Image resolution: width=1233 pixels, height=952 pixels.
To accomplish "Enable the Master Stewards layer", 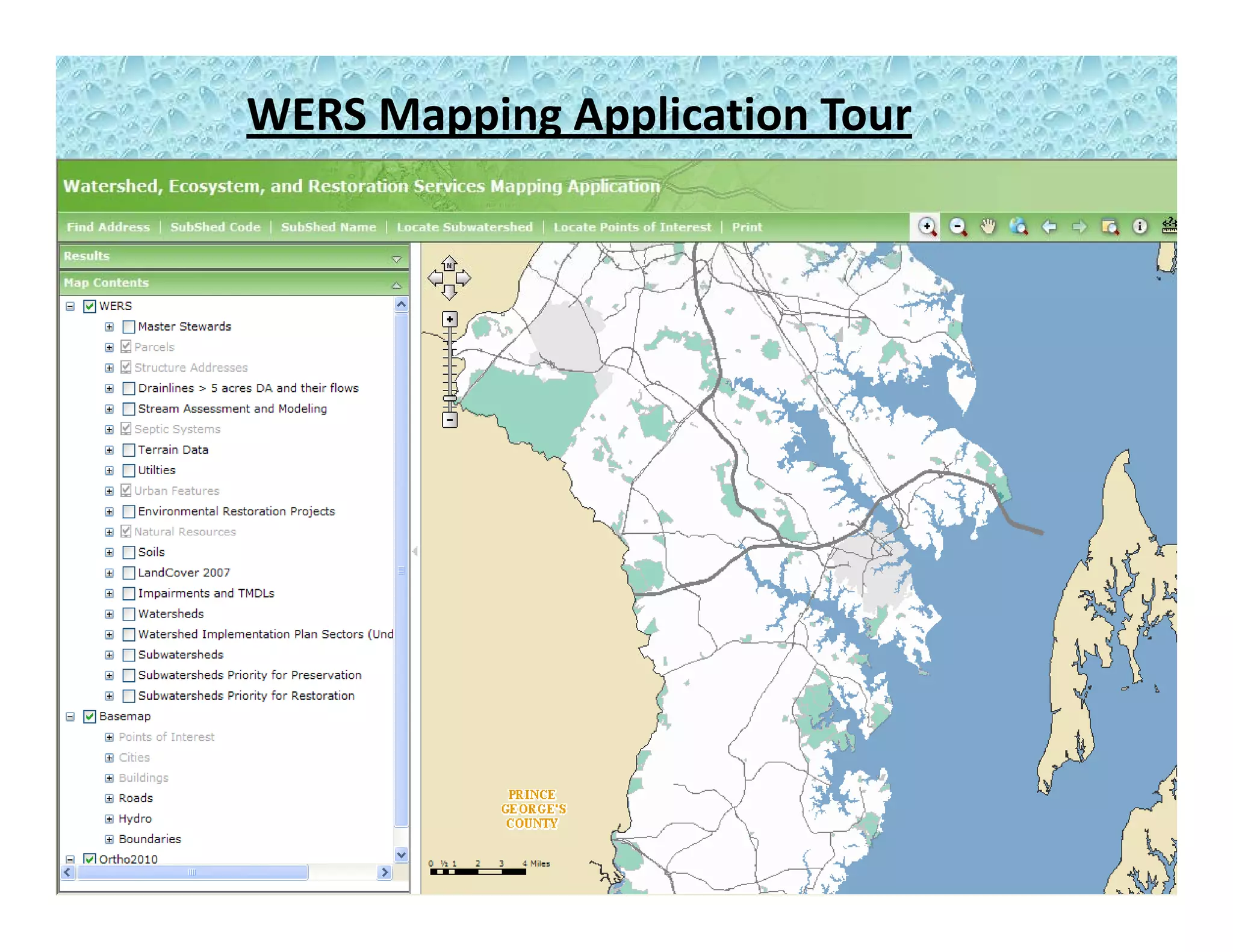I will (x=128, y=327).
